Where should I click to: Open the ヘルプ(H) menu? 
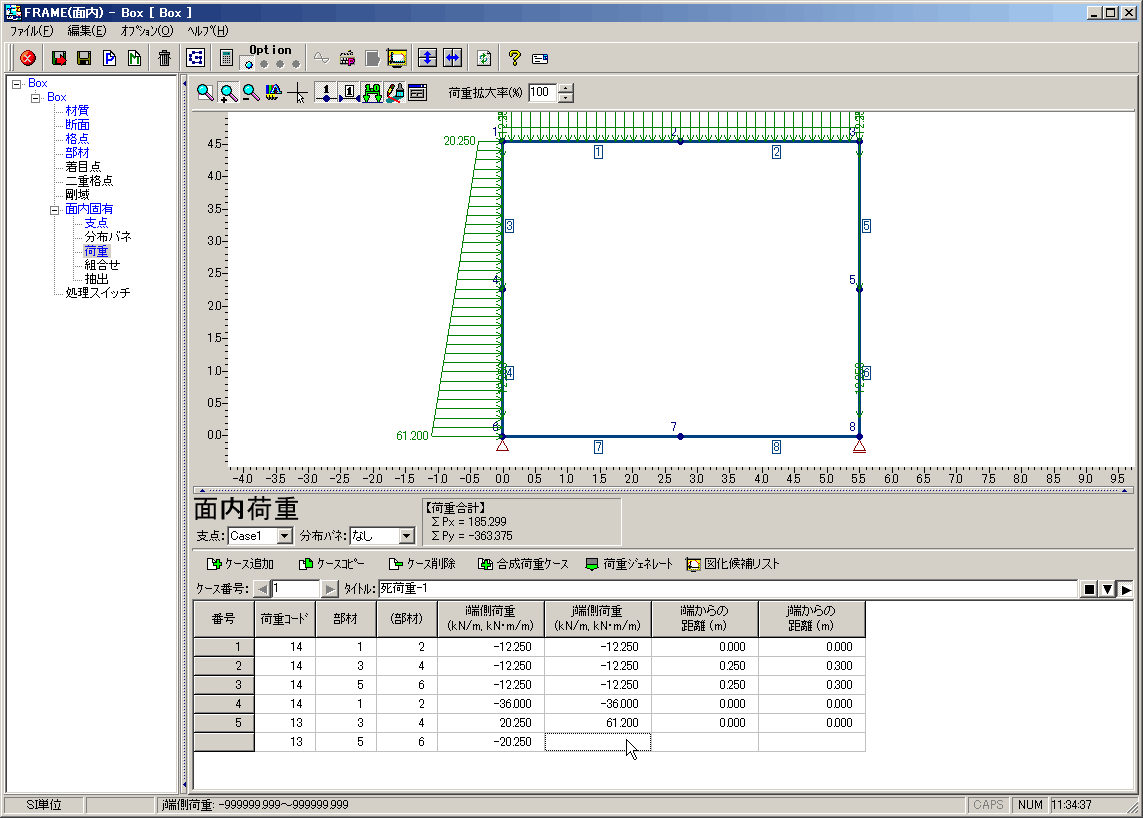click(x=208, y=31)
